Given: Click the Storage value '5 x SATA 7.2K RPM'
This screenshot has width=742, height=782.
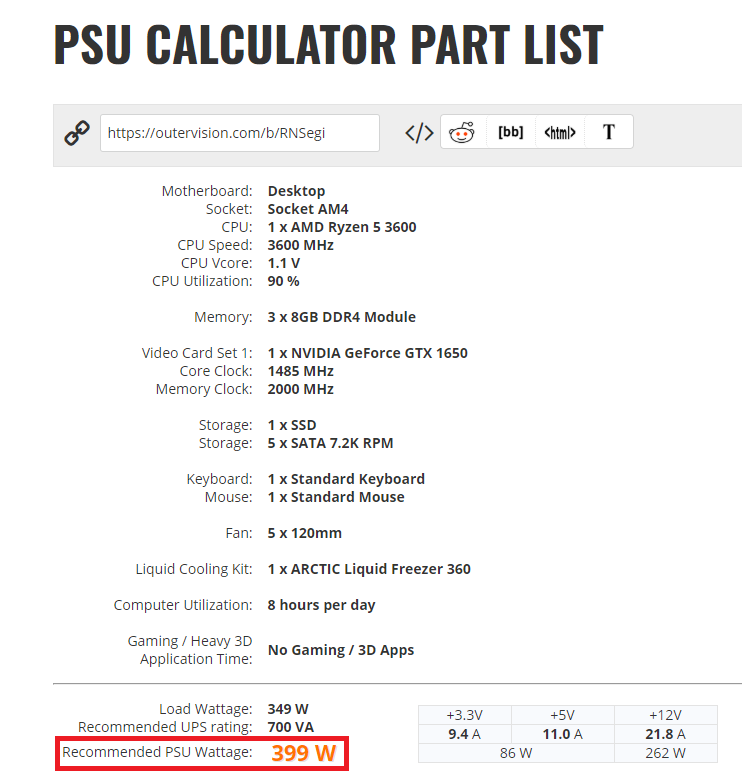Looking at the screenshot, I should pyautogui.click(x=330, y=443).
